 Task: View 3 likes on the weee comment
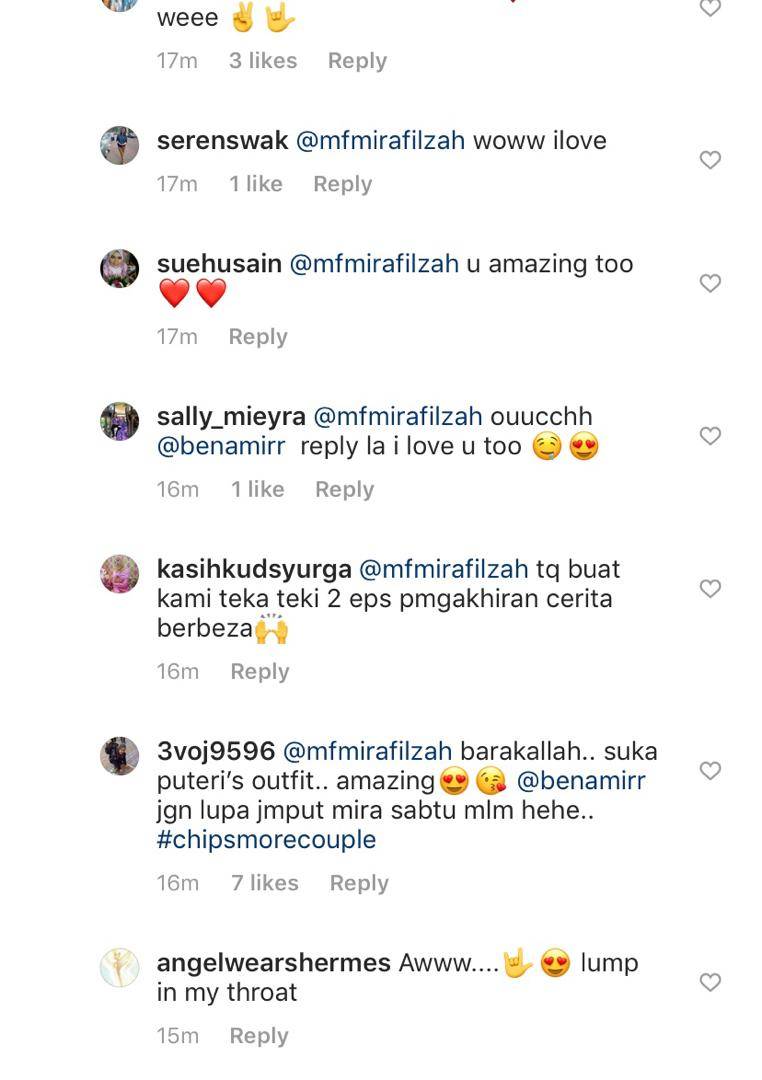coord(263,61)
